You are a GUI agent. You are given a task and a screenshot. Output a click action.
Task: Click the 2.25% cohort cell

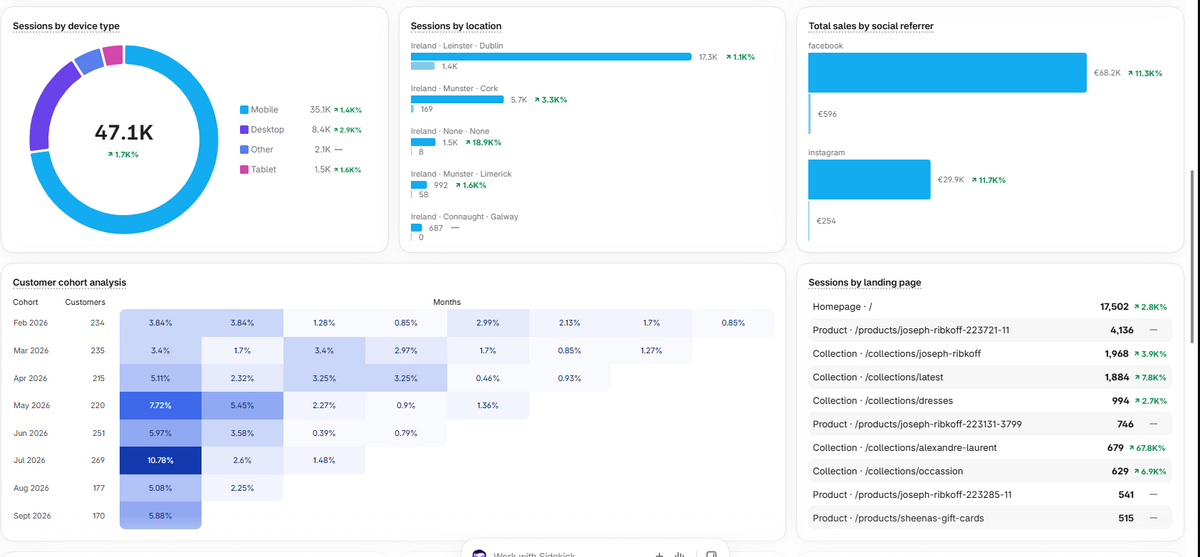[x=242, y=488]
